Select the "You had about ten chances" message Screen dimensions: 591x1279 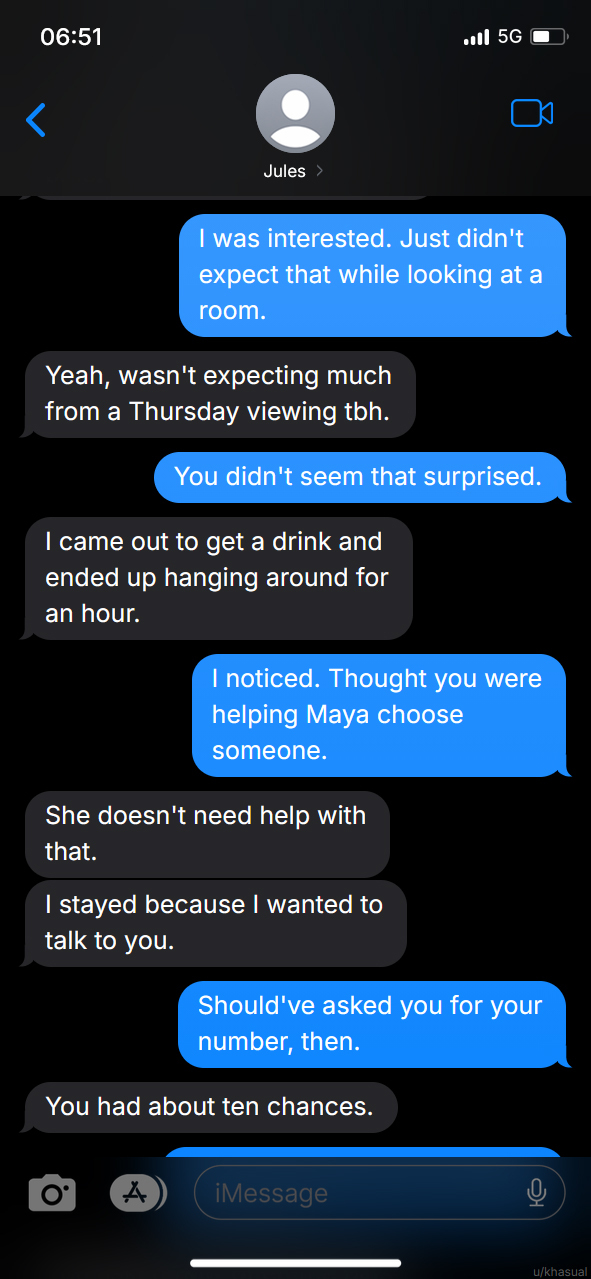pyautogui.click(x=211, y=1106)
